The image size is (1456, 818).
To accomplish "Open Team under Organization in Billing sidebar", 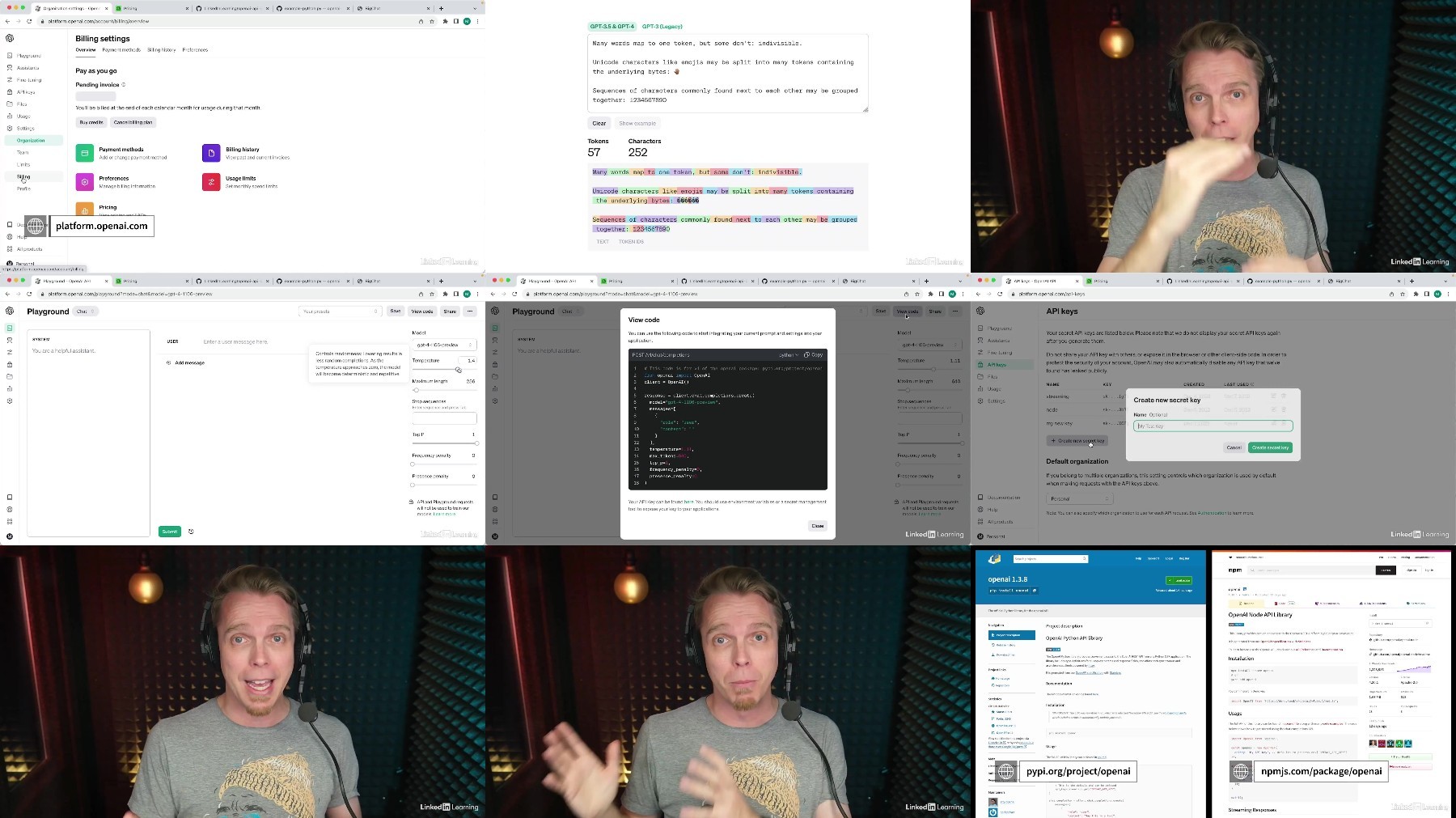I will [23, 152].
